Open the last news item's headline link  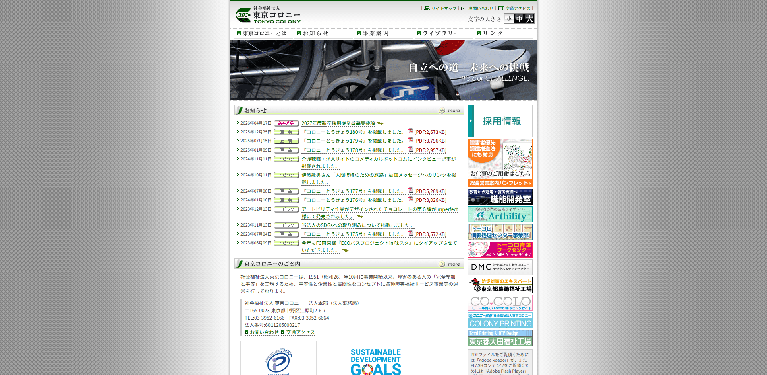tap(380, 246)
